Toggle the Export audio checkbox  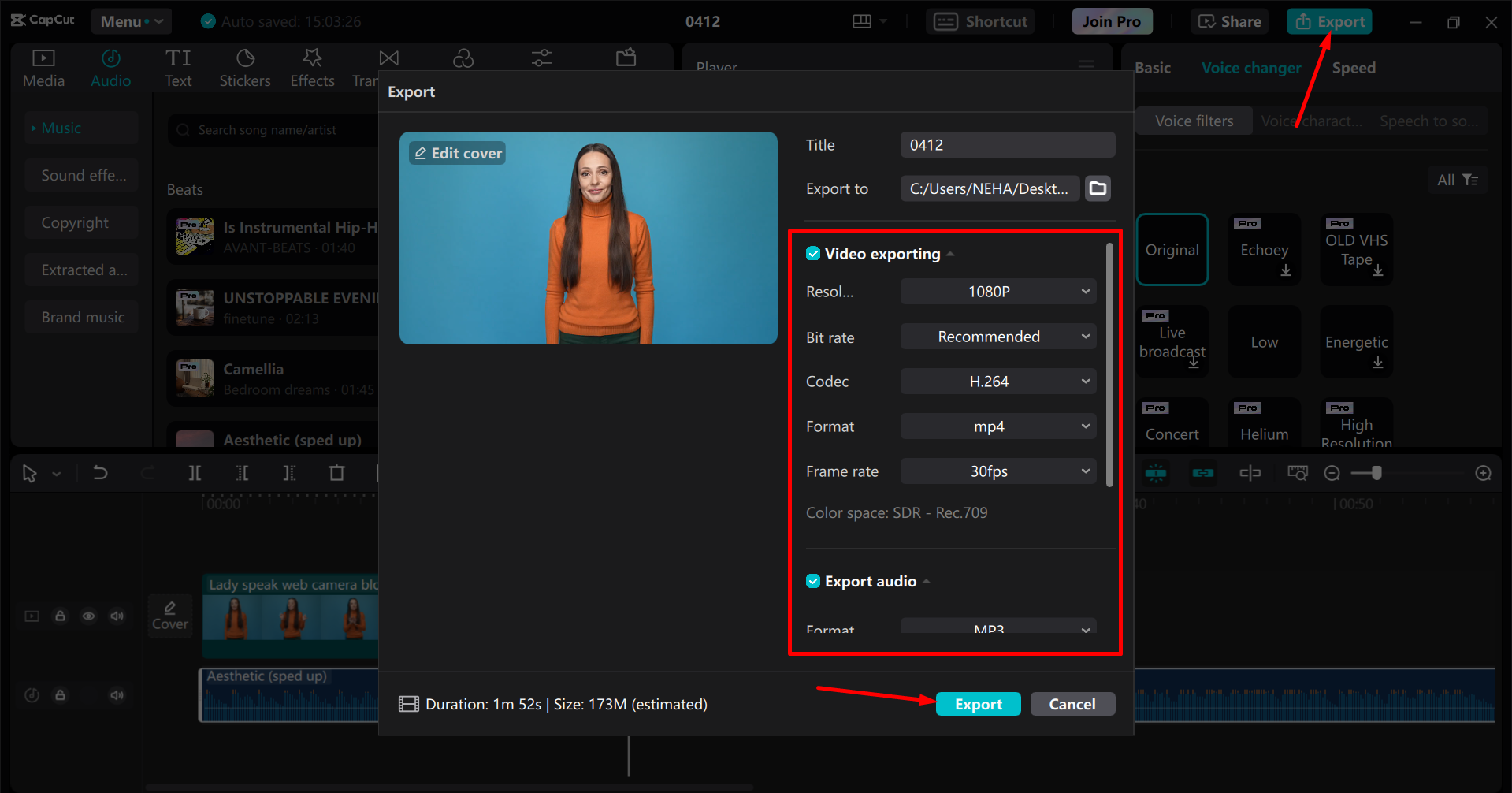point(813,582)
